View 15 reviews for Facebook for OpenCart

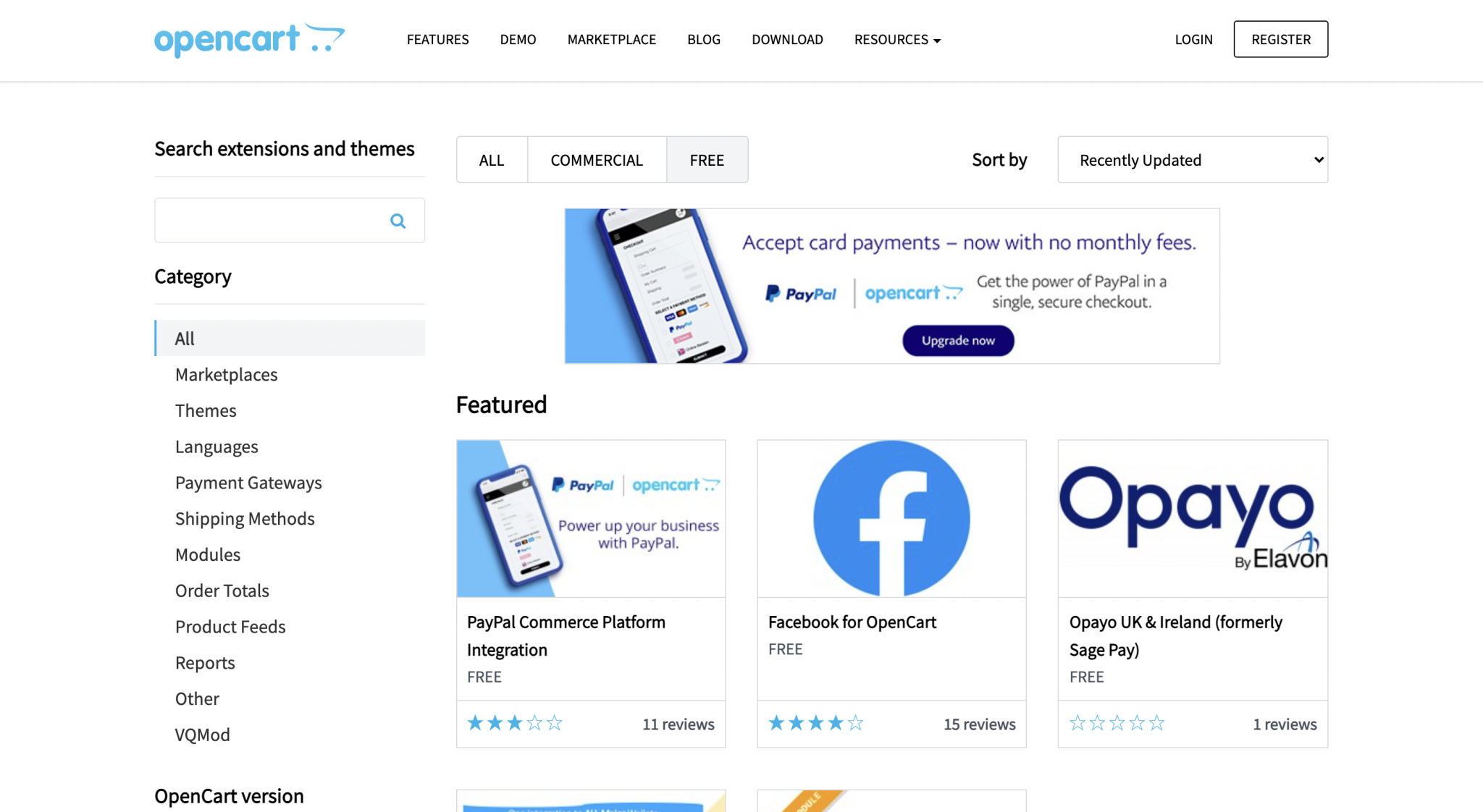[979, 724]
